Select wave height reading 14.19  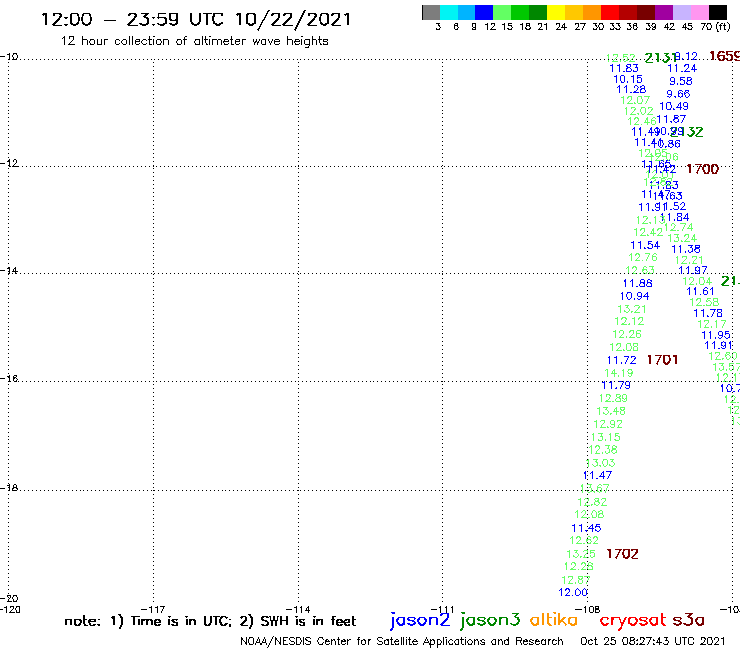click(x=619, y=373)
